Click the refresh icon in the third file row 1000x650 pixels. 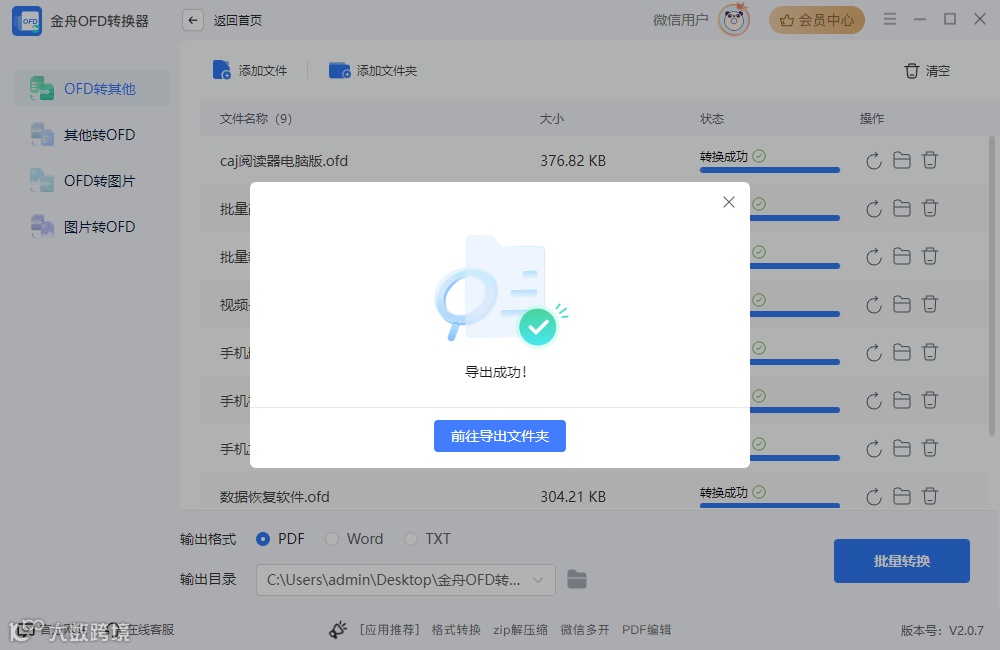(x=874, y=257)
